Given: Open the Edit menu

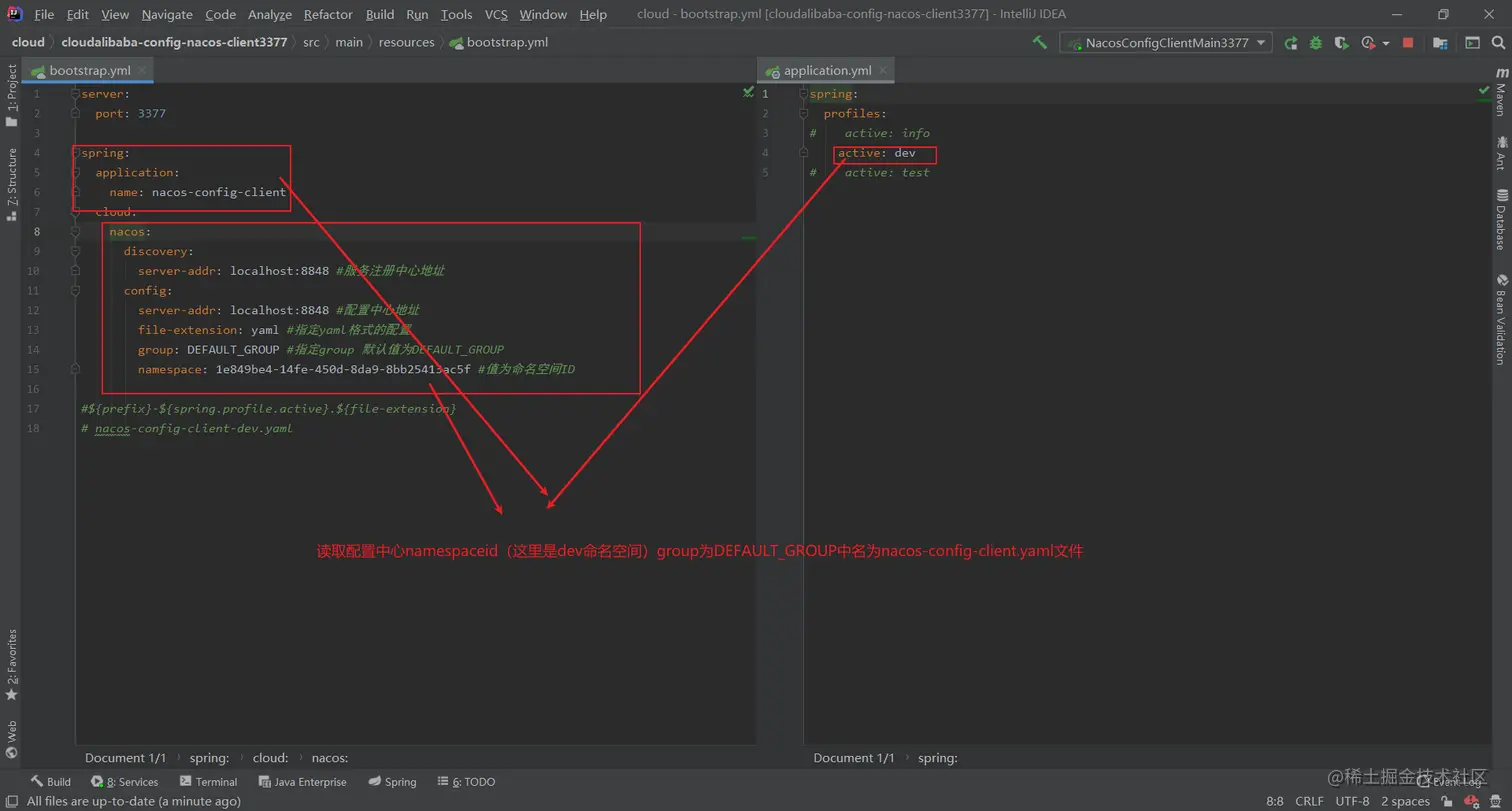Looking at the screenshot, I should point(77,14).
